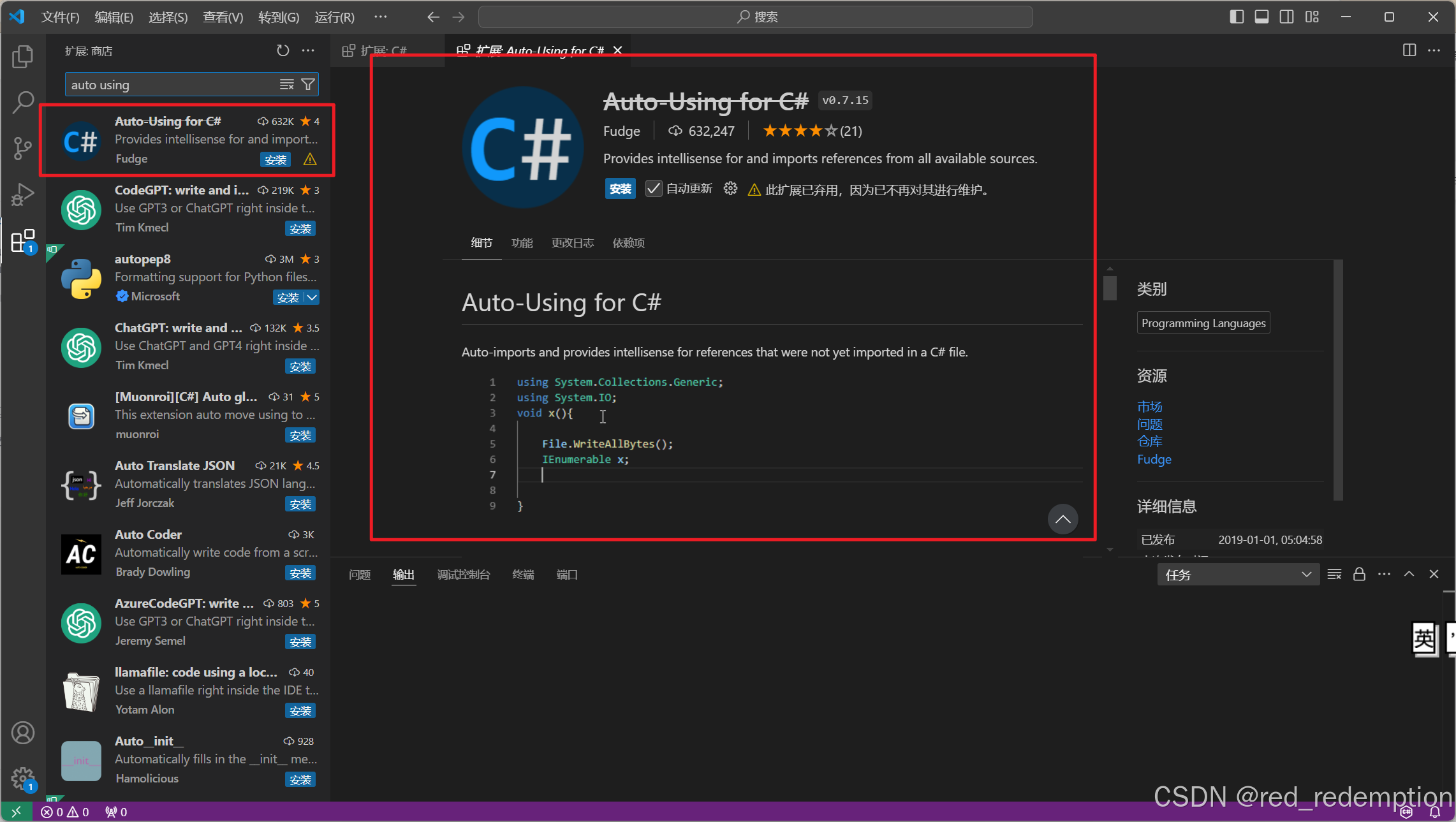Switch to the 功能 tab of extension
The image size is (1456, 822).
point(522,243)
